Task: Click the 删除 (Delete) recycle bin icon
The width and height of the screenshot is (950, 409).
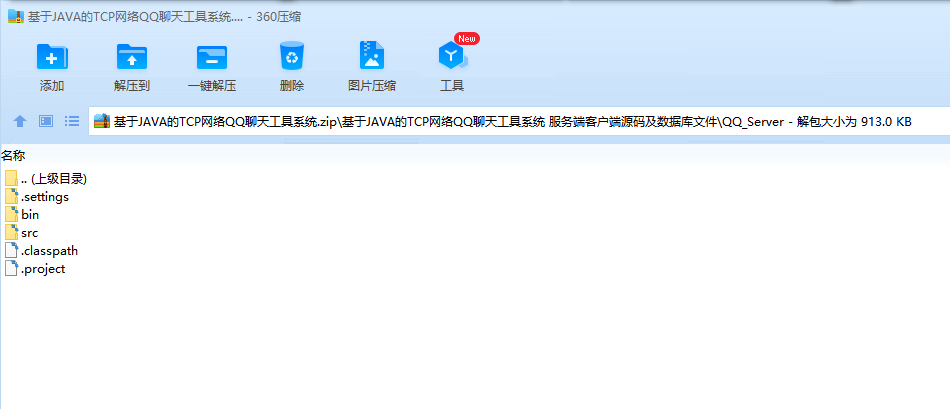Action: click(x=292, y=56)
